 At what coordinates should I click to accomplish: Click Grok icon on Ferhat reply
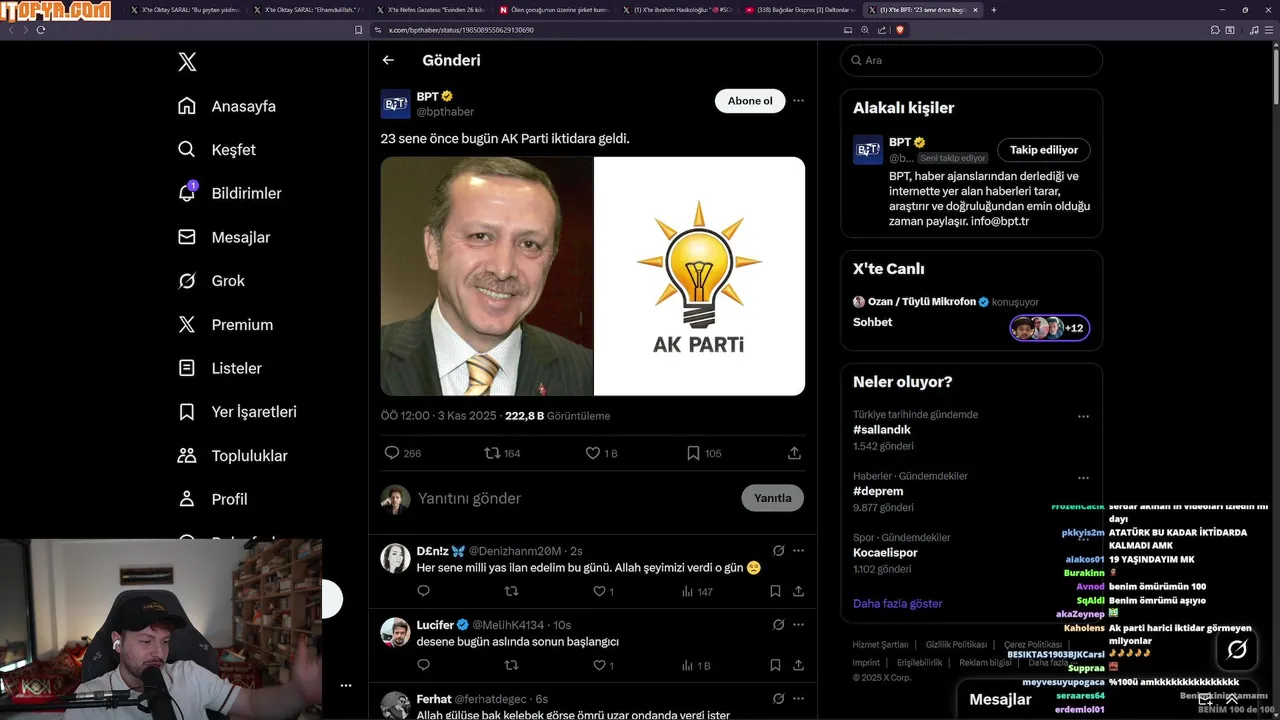click(x=778, y=698)
